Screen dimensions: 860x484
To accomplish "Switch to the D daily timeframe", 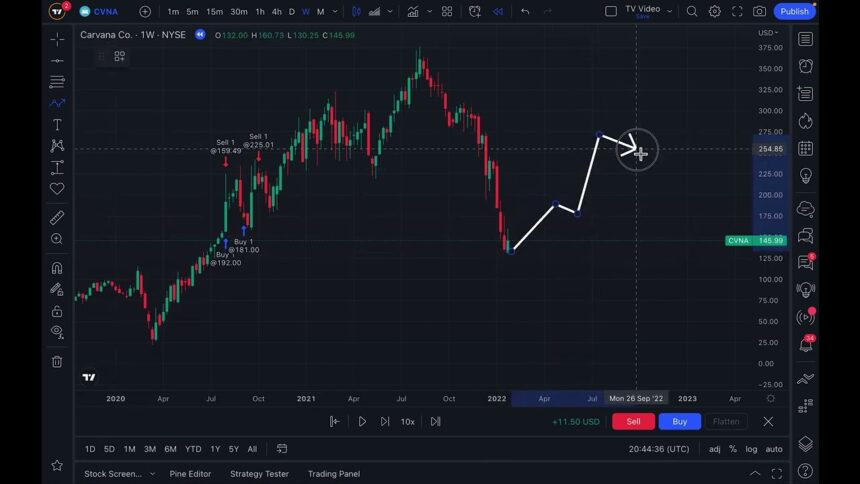I will coord(292,12).
